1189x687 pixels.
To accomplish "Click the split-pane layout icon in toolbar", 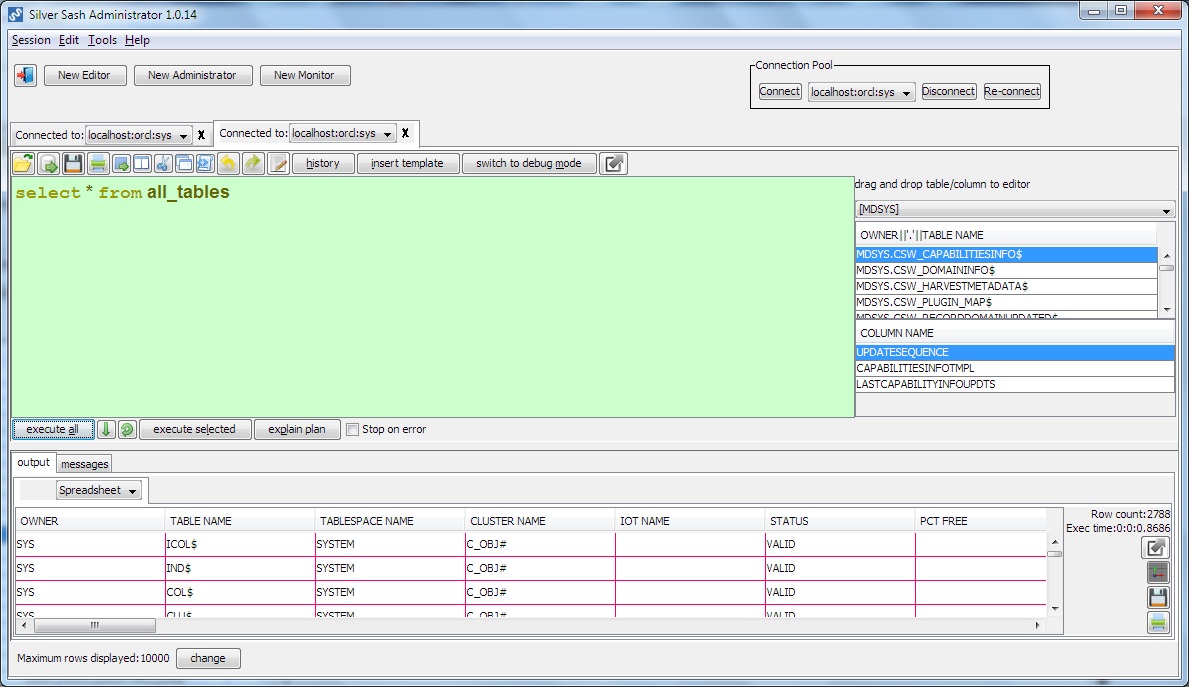I will [142, 163].
